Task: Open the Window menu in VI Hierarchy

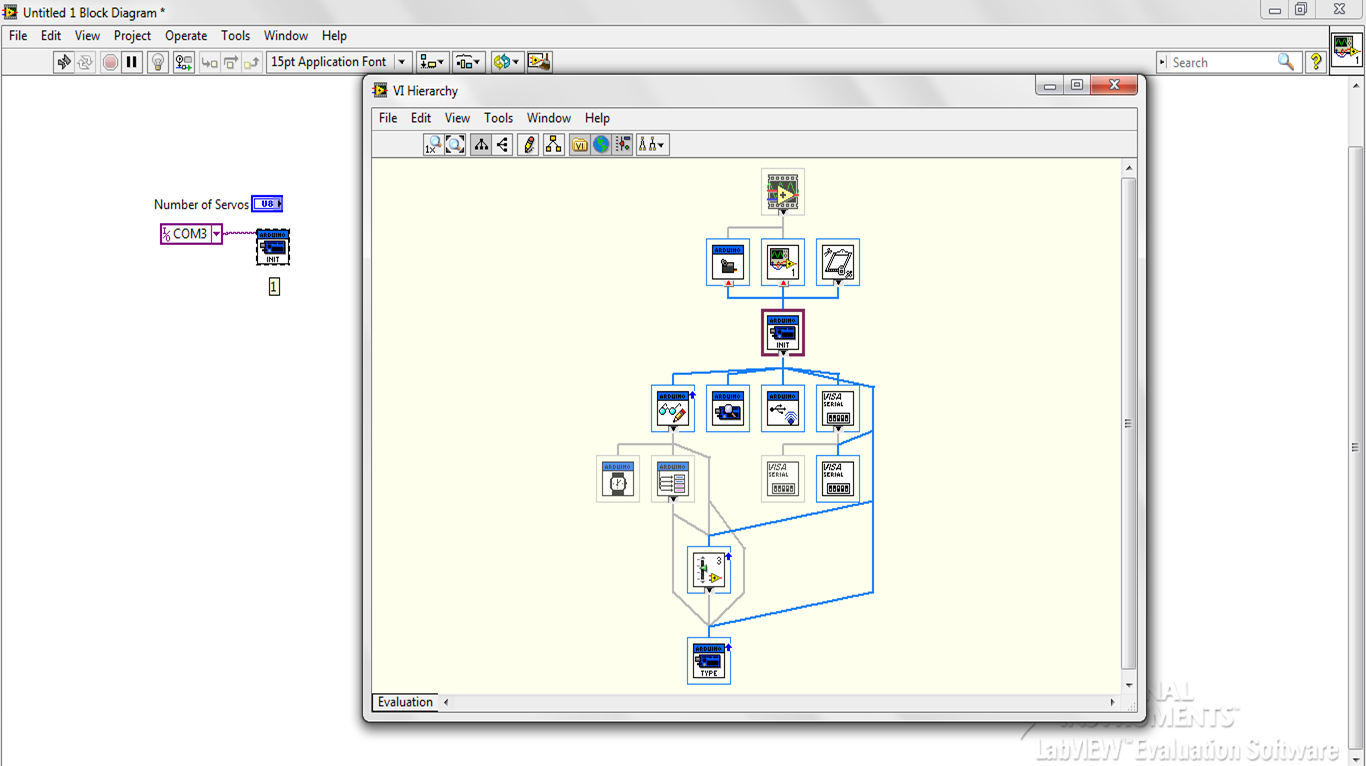Action: pos(548,117)
